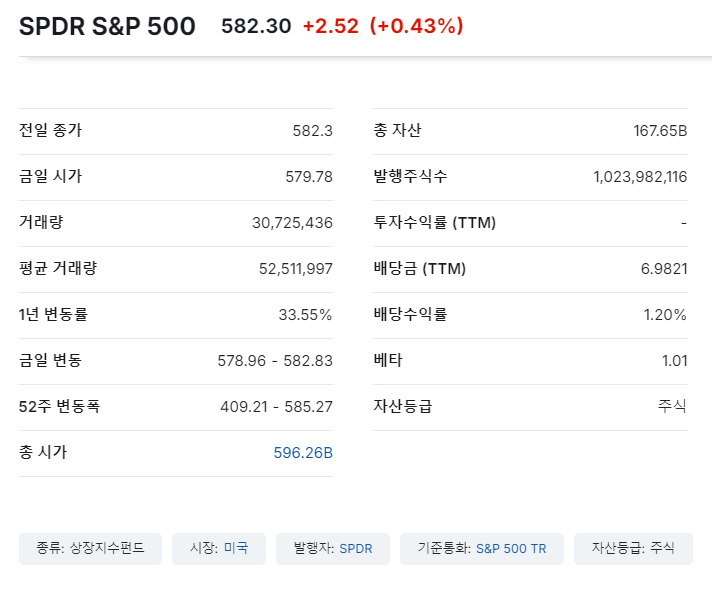This screenshot has height=590, width=712.
Task: Click the 배당금 (TTM) value 6.9821
Action: tap(661, 269)
